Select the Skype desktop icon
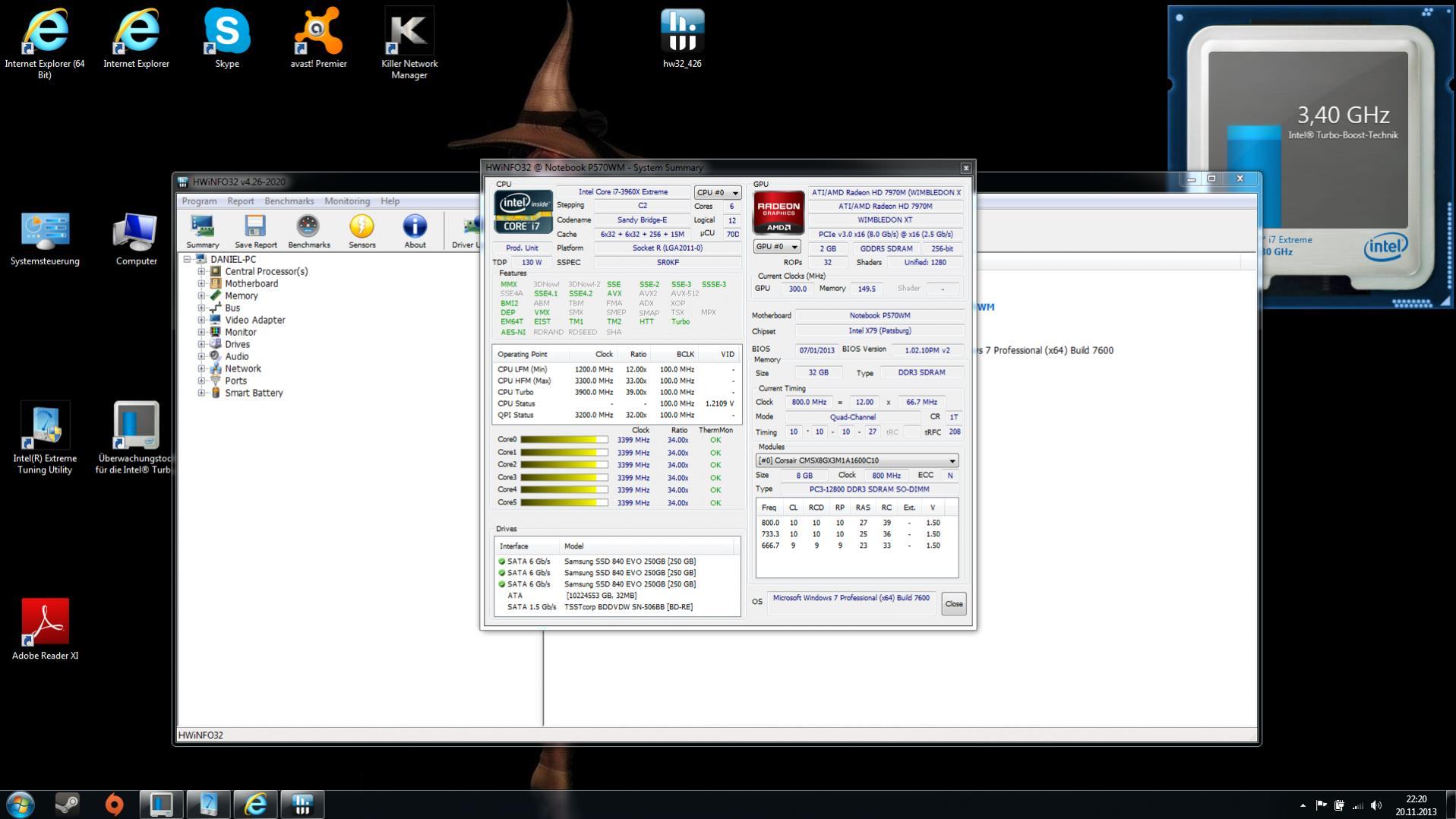The height and width of the screenshot is (819, 1456). point(227,39)
